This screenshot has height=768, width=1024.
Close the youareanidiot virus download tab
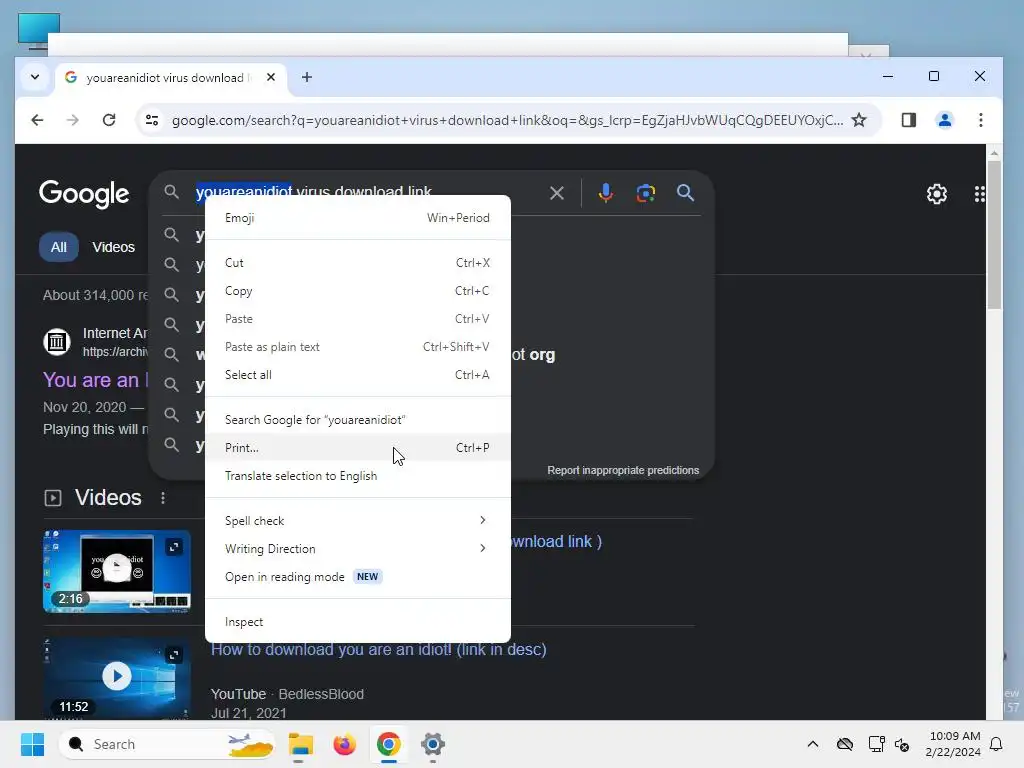click(271, 77)
